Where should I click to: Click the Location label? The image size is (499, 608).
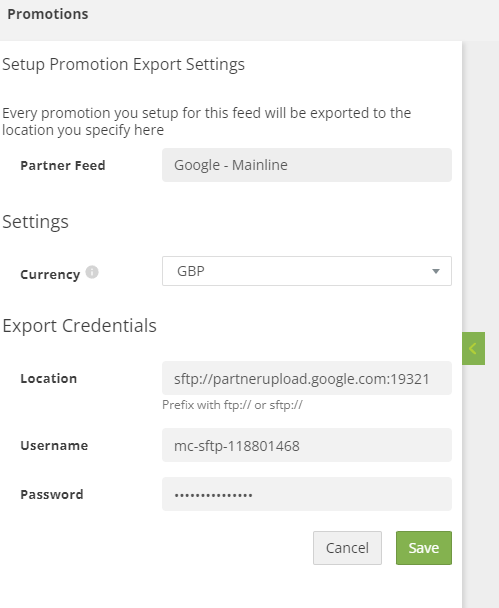point(48,378)
